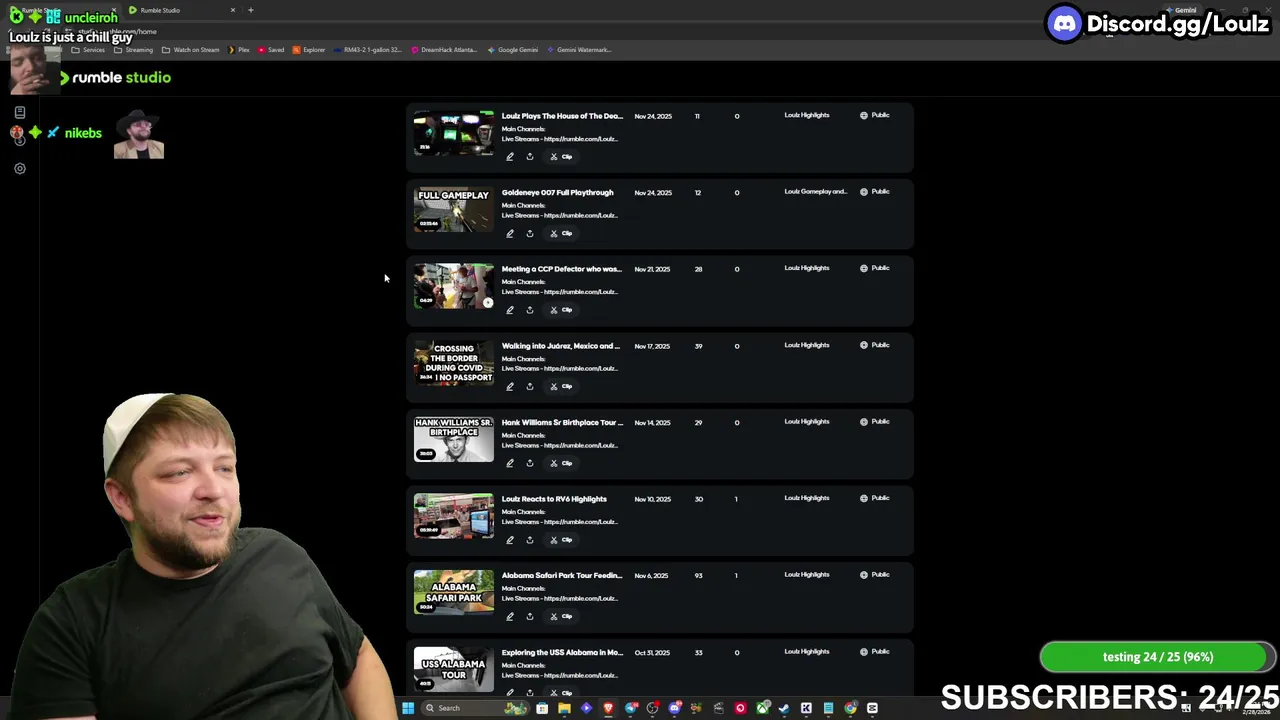Open the DreamHack Atlanta bookmark

coord(444,50)
